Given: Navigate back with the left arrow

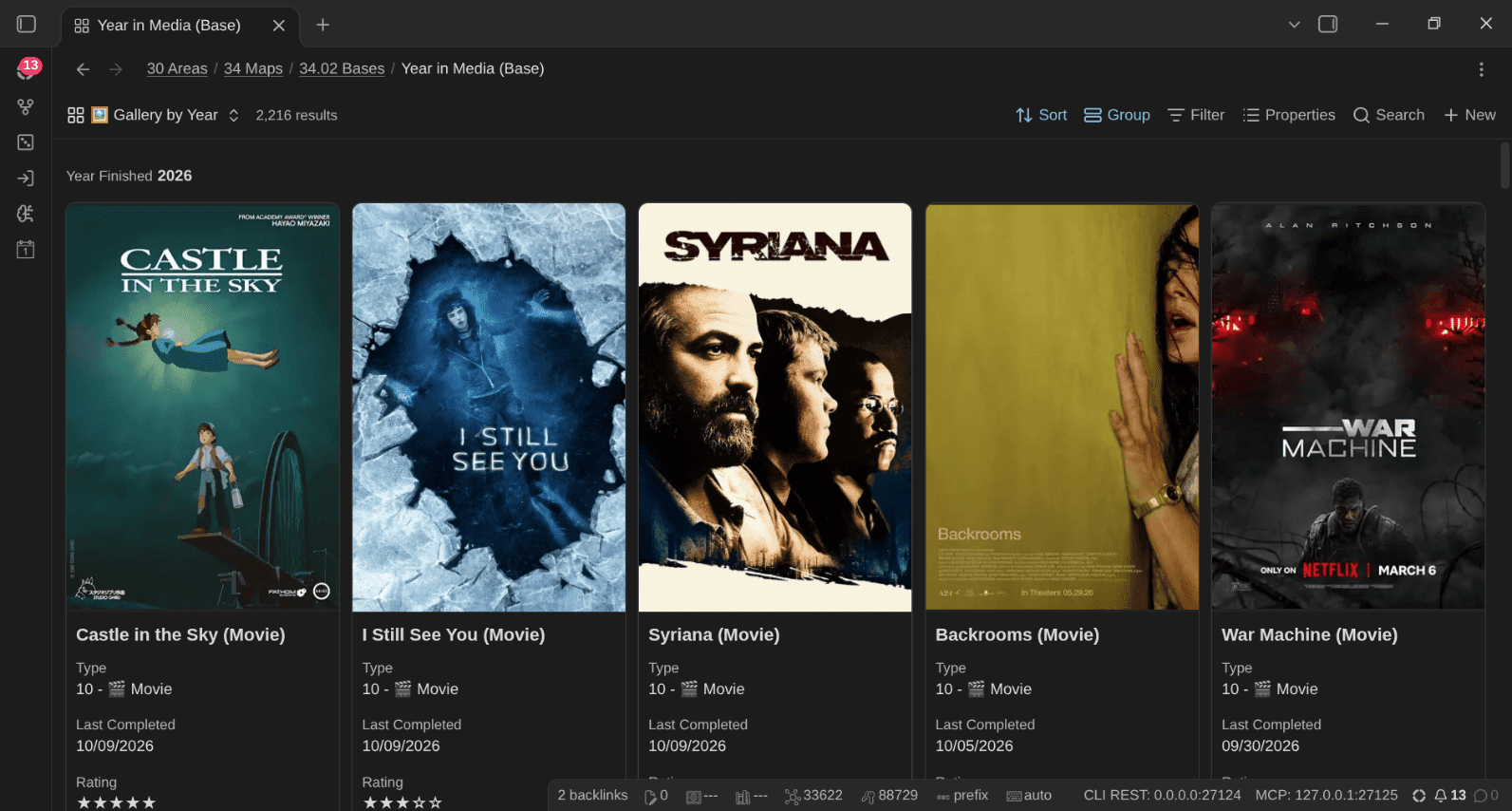Looking at the screenshot, I should click(83, 68).
